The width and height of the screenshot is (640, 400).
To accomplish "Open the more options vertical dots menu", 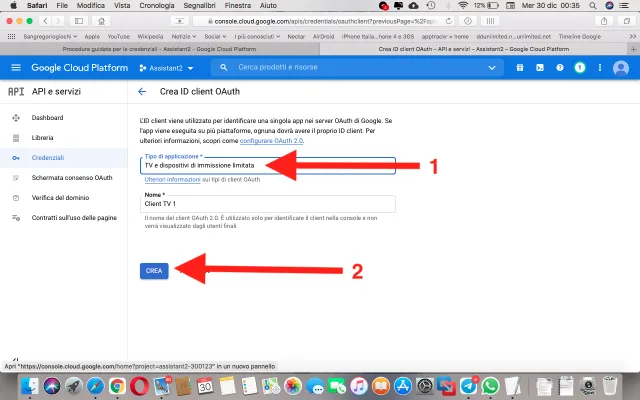I will tap(598, 67).
